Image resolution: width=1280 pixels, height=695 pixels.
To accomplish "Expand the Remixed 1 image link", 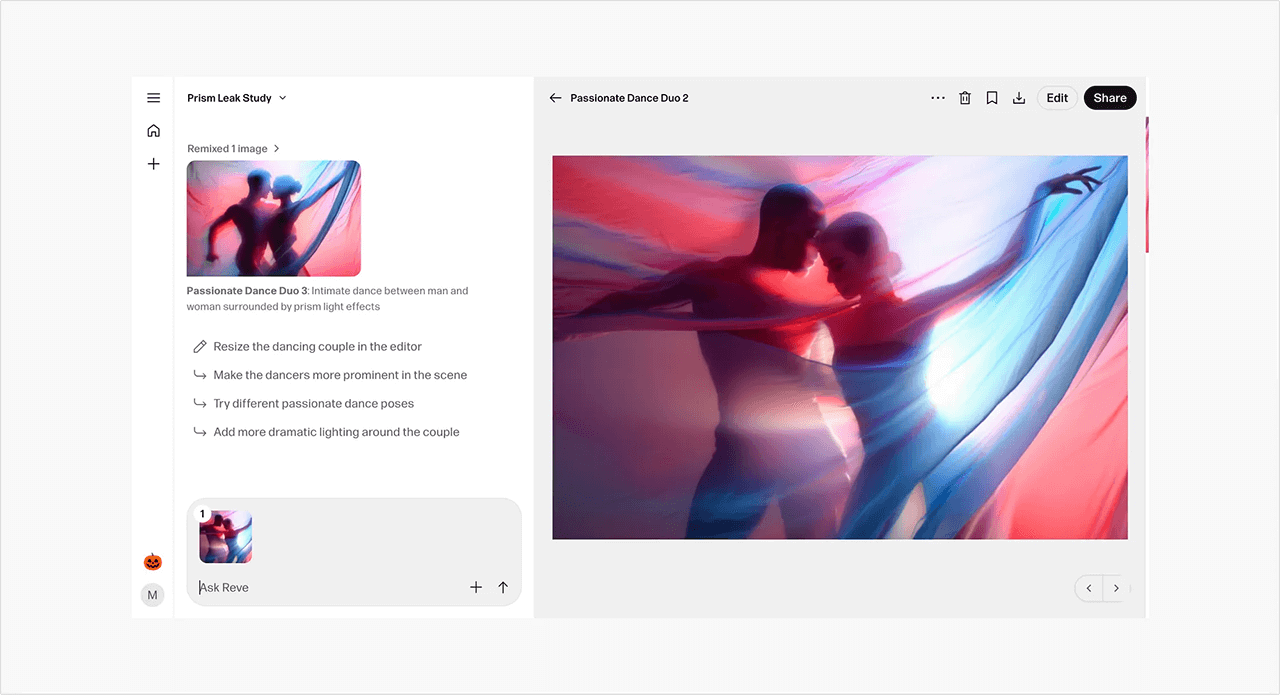I will [233, 149].
